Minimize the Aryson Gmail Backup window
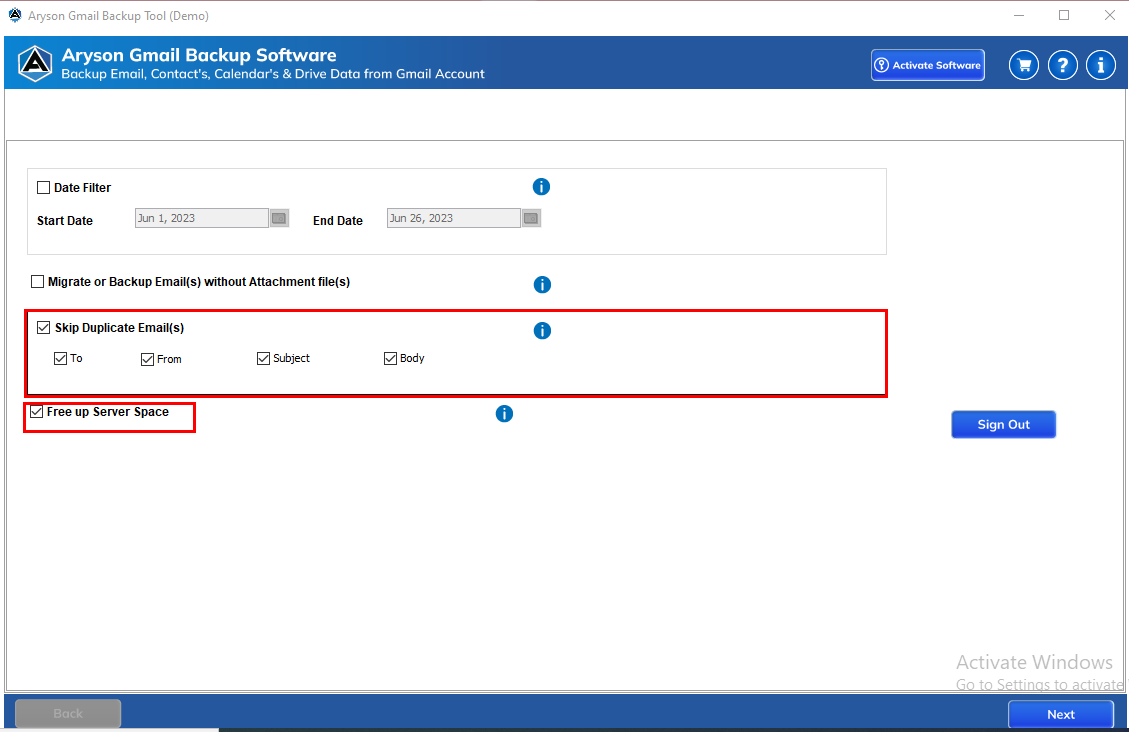Viewport: 1129px width, 732px height. 1019,15
